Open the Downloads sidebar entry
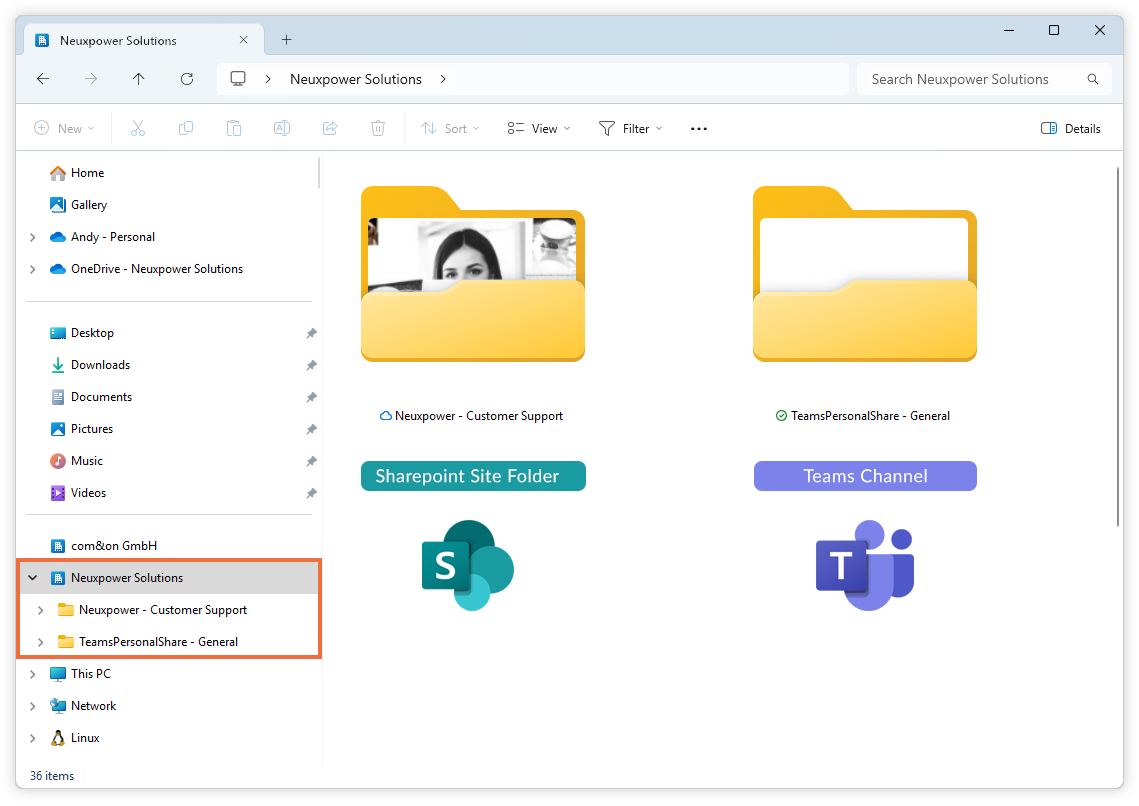Screen dimensions: 1139x806 (100, 364)
